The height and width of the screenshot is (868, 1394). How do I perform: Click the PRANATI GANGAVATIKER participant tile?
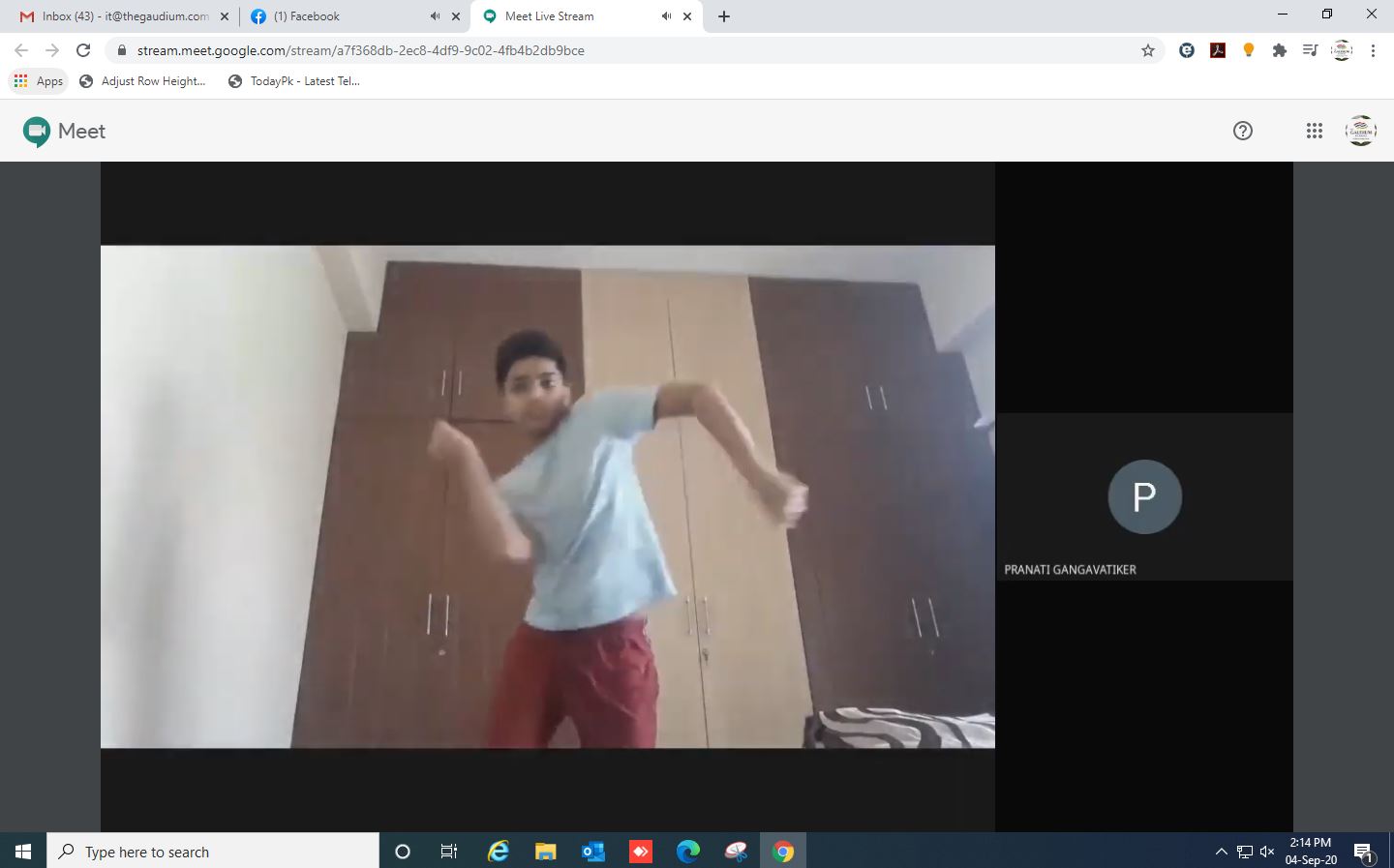pyautogui.click(x=1144, y=497)
